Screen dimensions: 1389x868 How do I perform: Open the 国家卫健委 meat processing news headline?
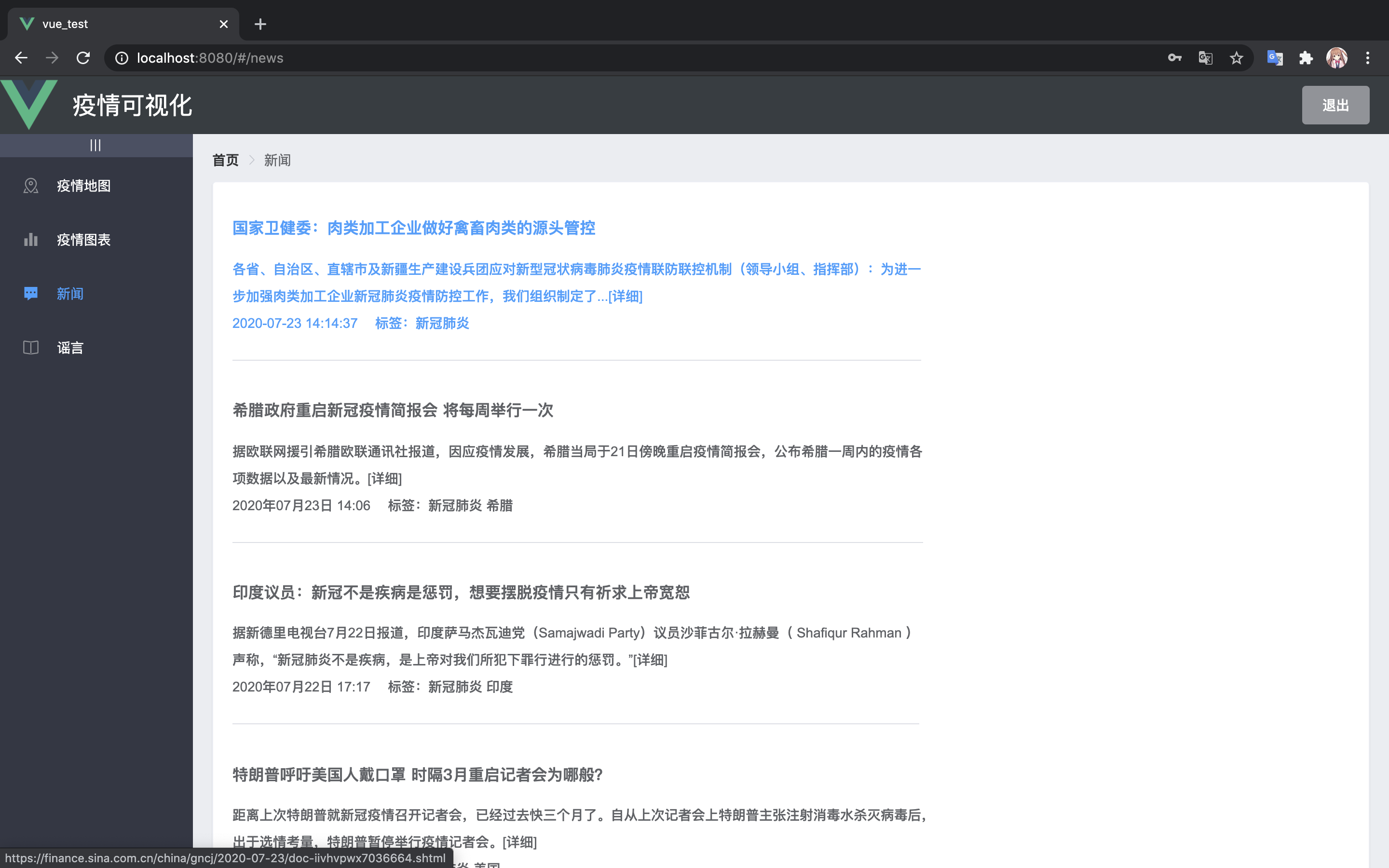(x=413, y=228)
